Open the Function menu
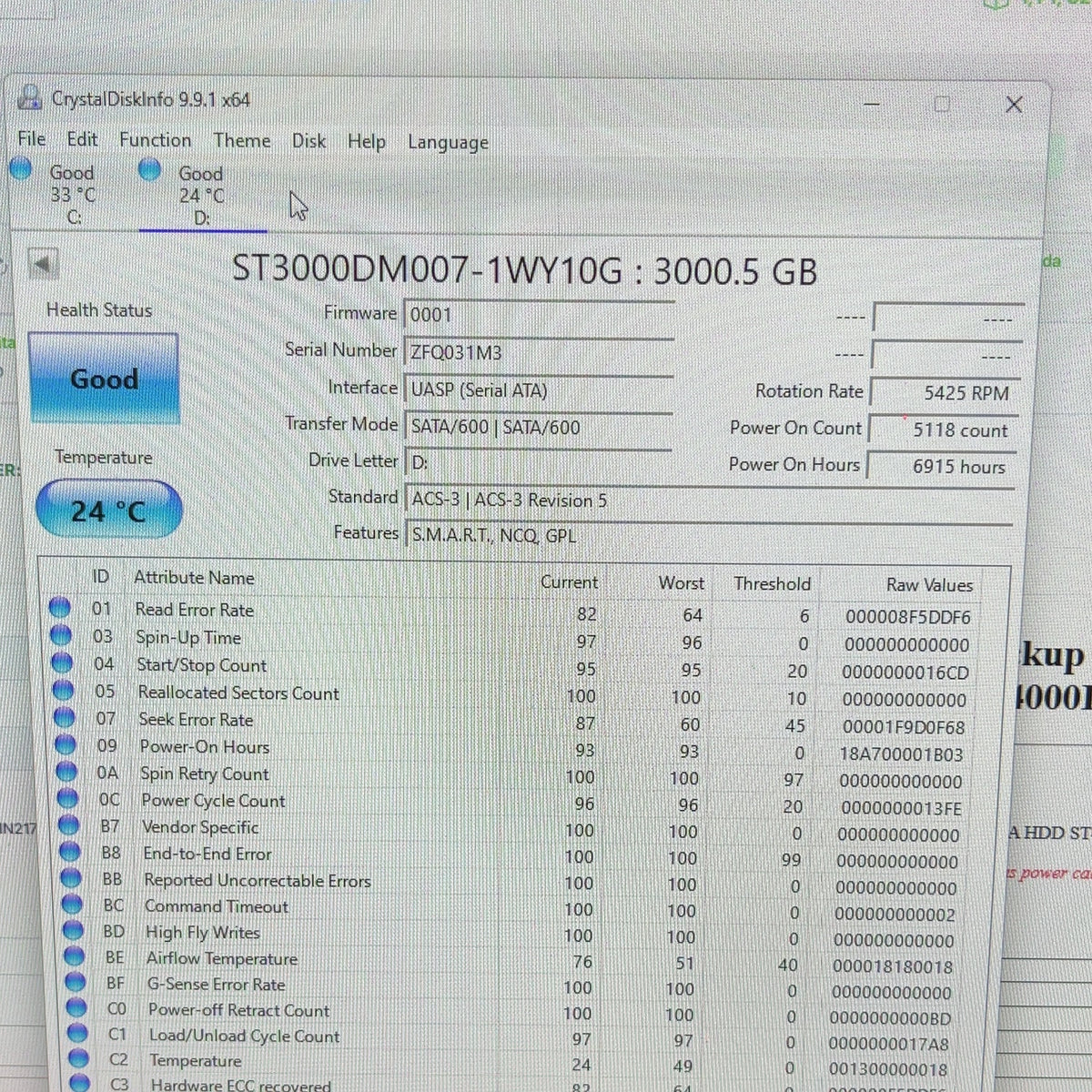 click(x=156, y=139)
